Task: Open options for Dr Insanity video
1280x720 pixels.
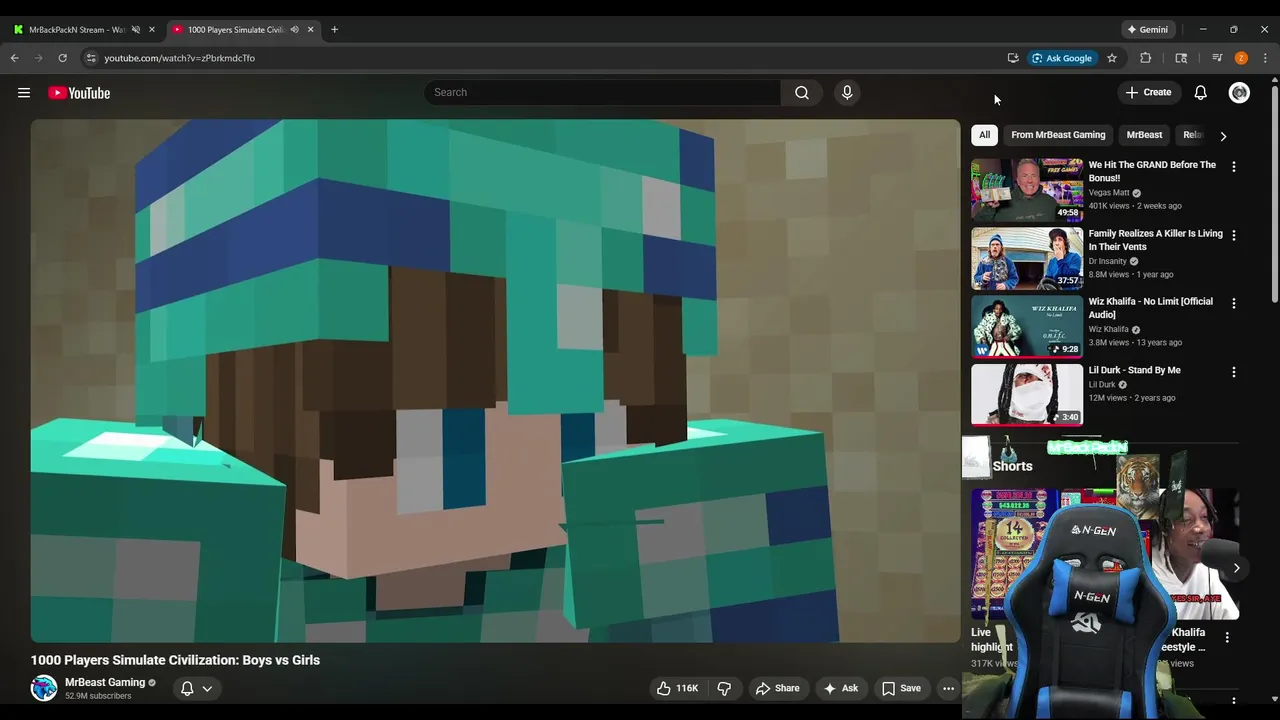Action: [1233, 235]
